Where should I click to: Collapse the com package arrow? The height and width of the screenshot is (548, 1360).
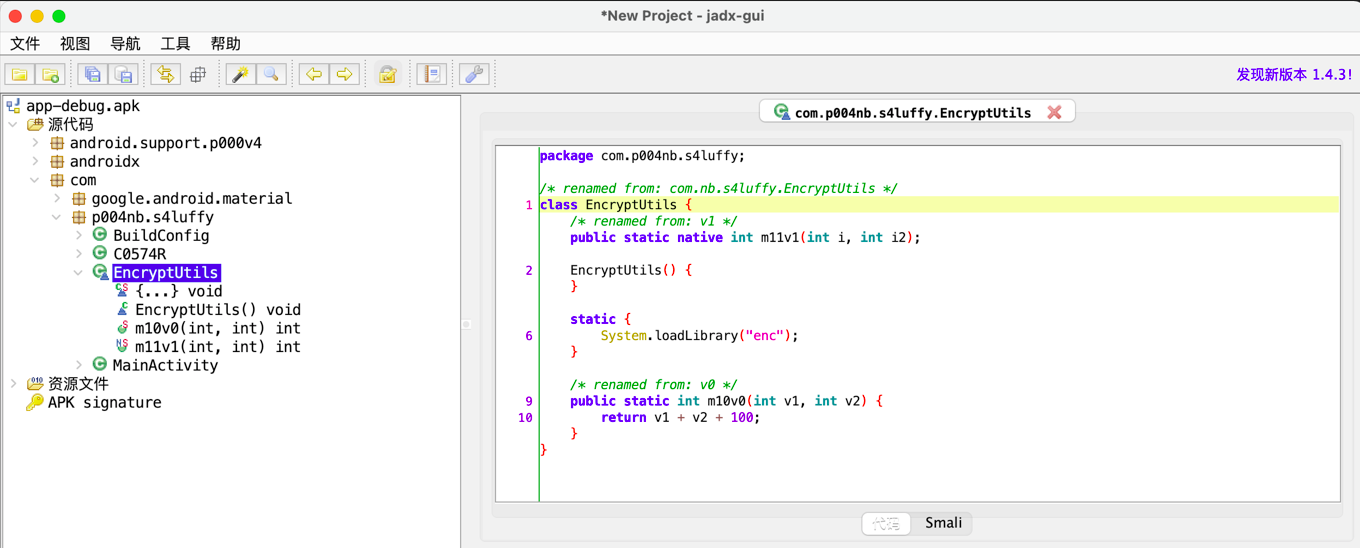click(x=36, y=180)
